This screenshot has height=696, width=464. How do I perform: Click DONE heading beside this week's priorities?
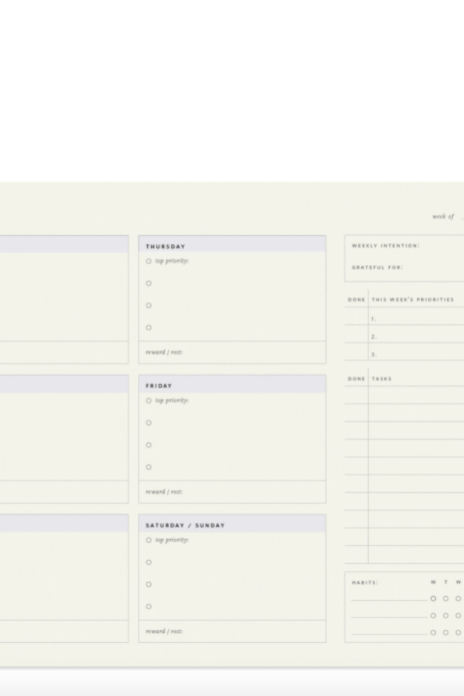pos(356,300)
